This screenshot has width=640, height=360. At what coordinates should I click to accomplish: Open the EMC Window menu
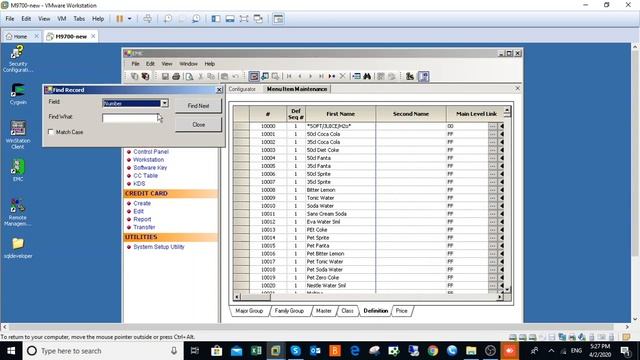[x=188, y=64]
